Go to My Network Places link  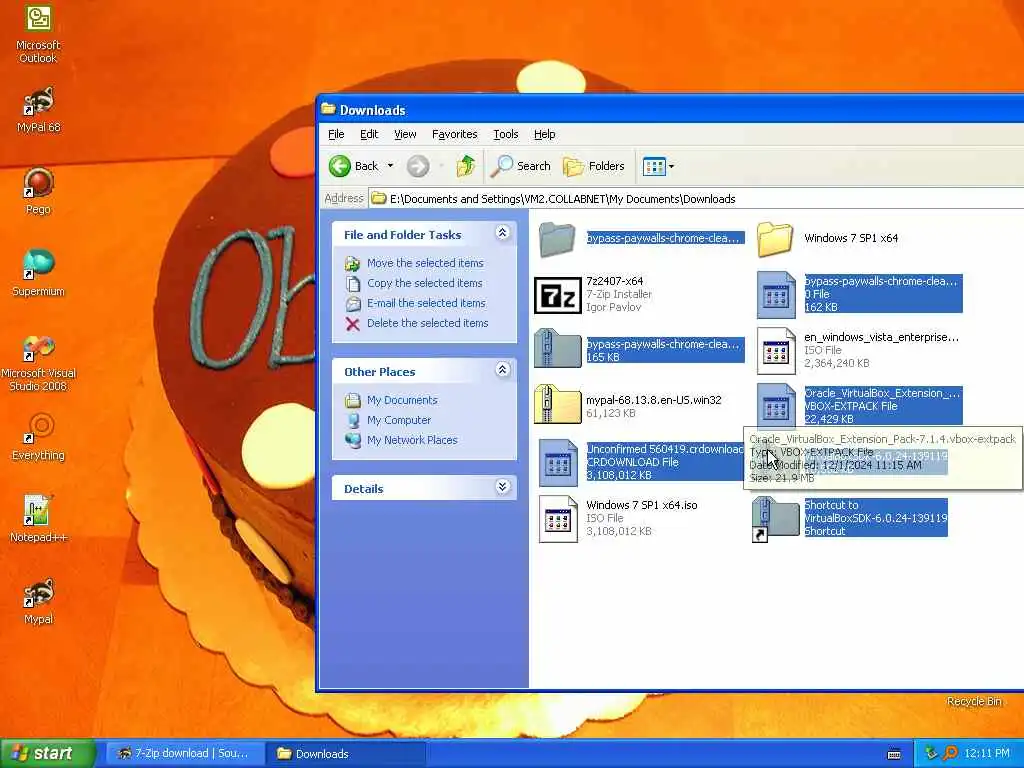(x=412, y=440)
